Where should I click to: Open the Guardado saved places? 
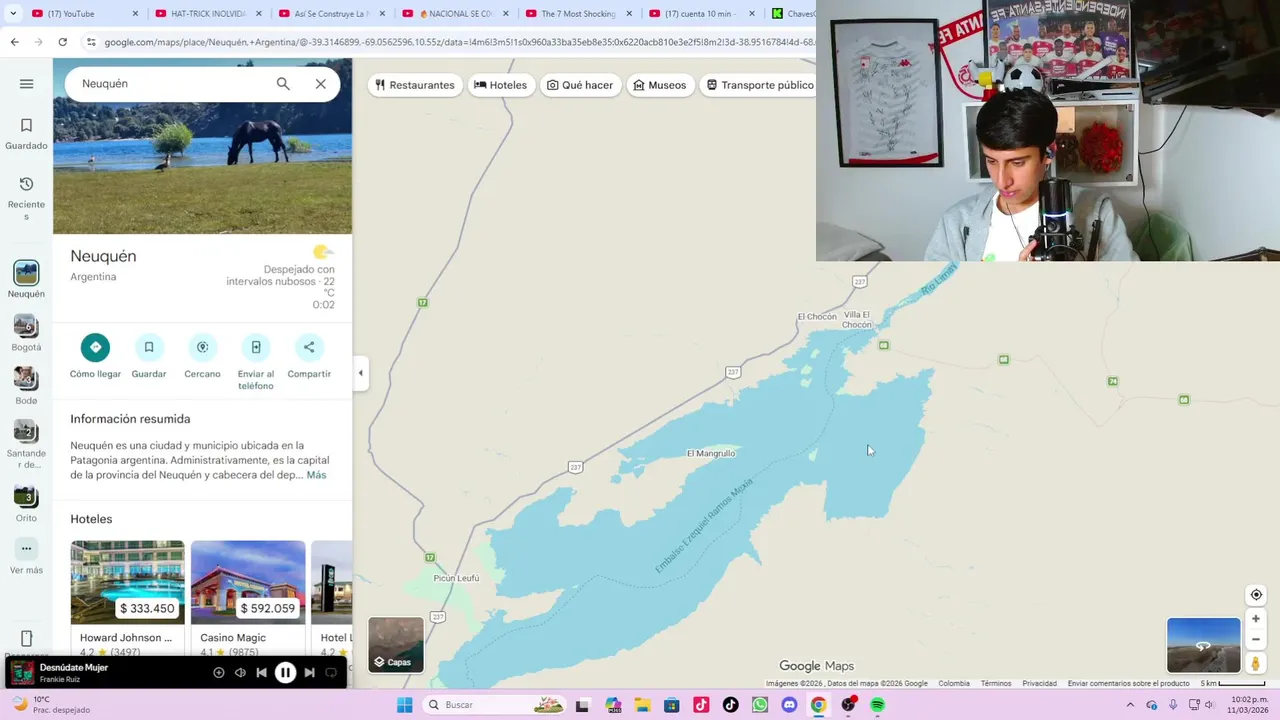coord(26,134)
